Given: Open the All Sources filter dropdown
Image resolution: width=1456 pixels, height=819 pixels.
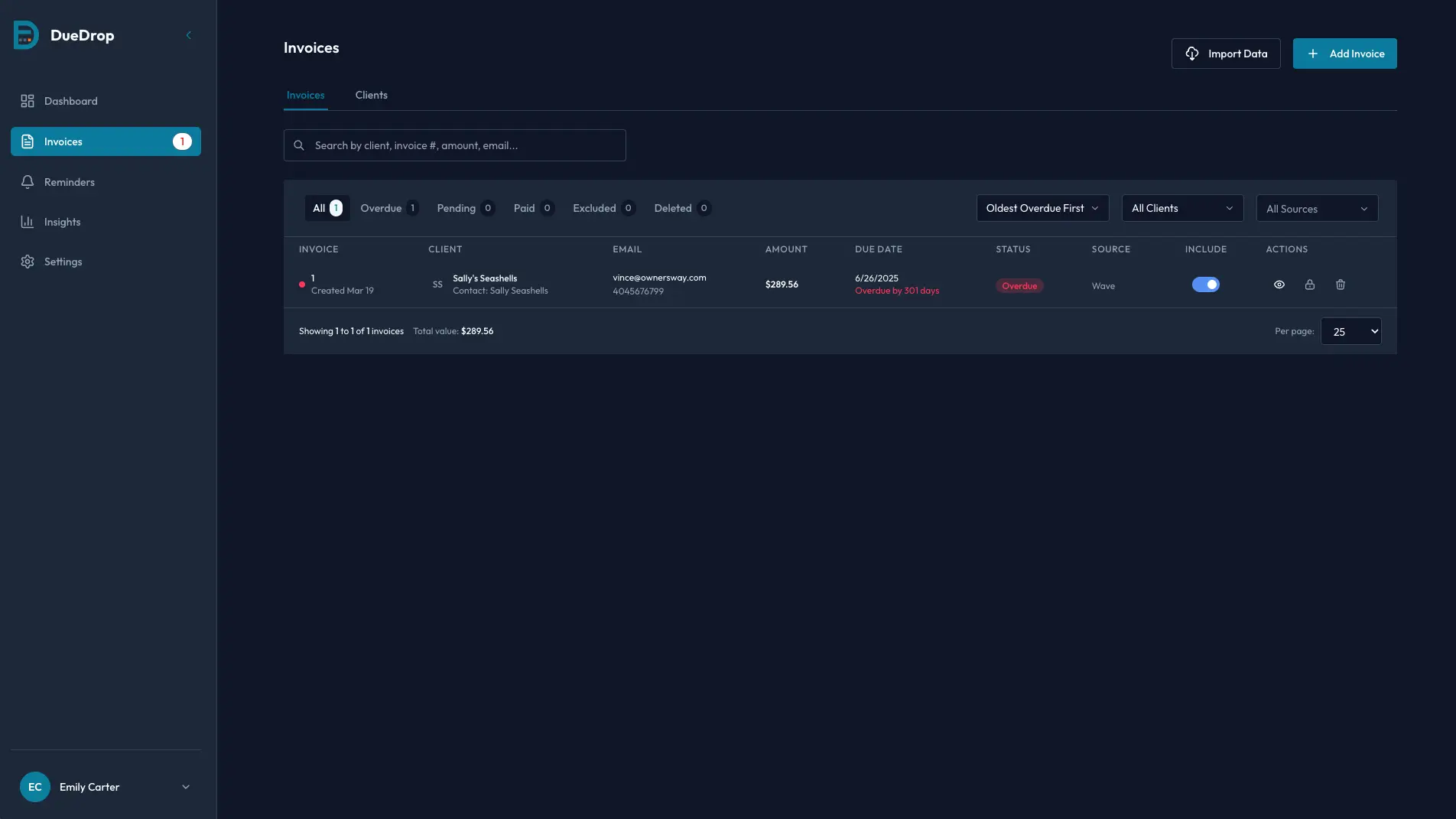Looking at the screenshot, I should (x=1316, y=209).
